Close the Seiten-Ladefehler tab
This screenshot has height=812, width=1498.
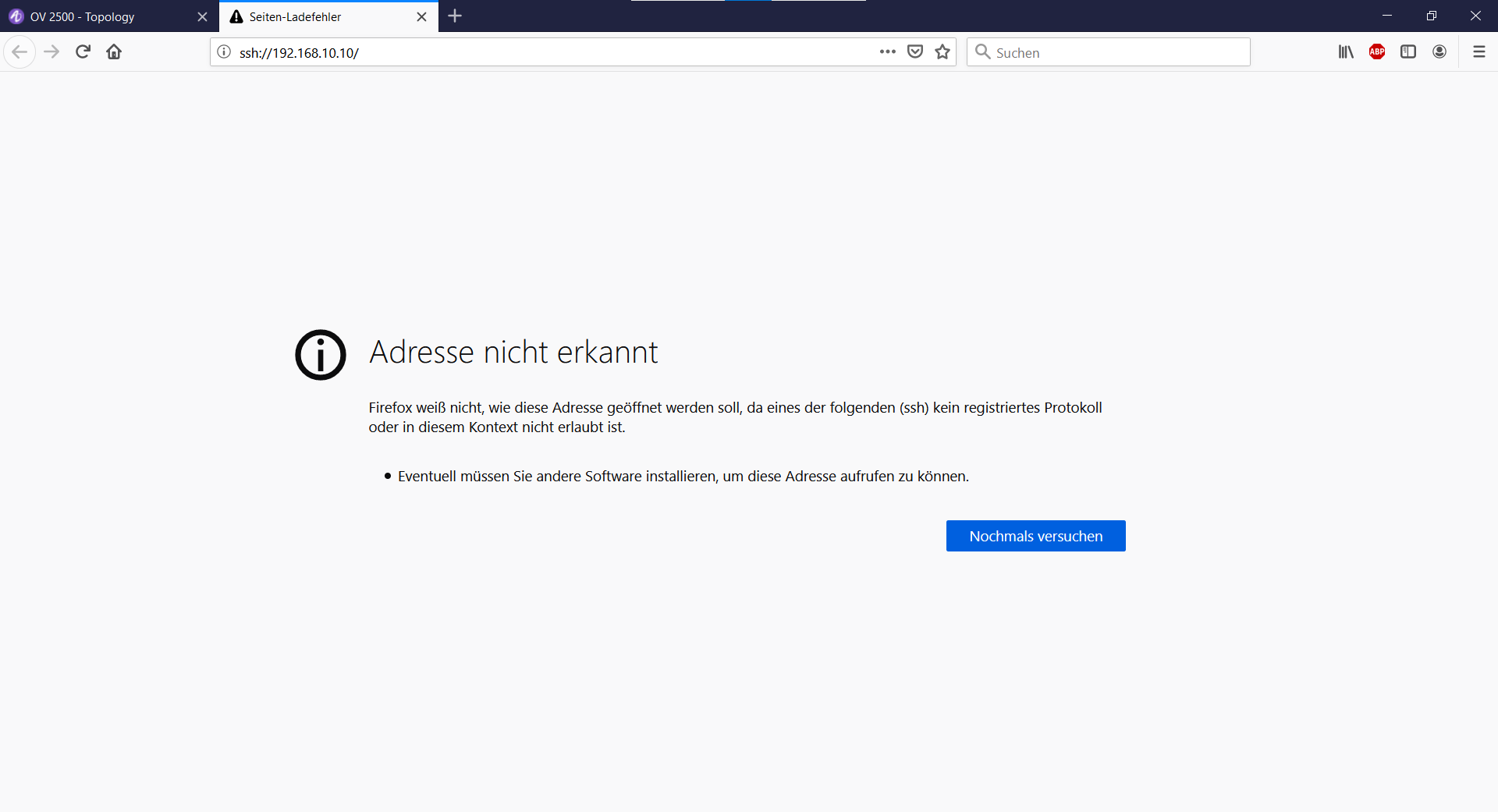click(x=421, y=17)
